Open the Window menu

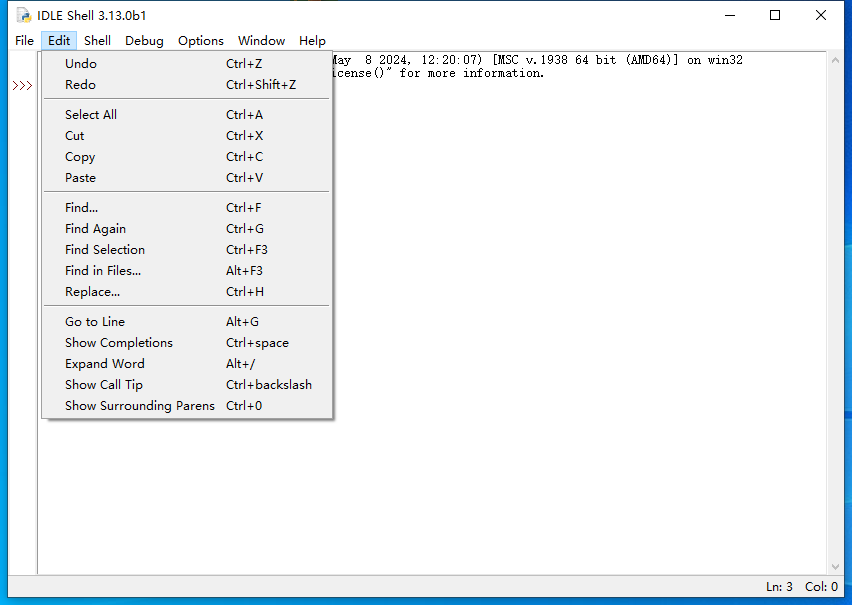(261, 41)
